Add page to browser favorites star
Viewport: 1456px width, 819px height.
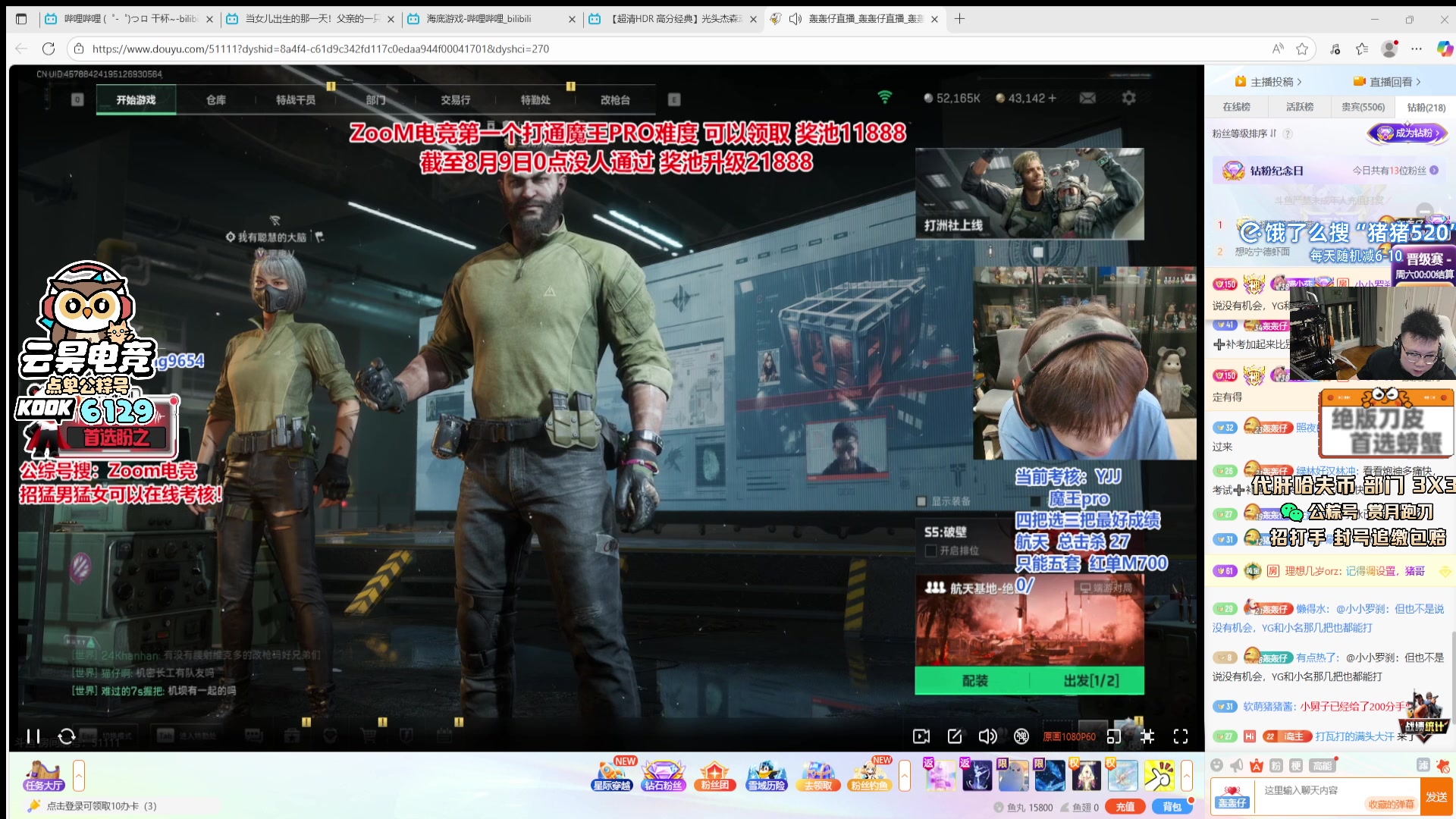(x=1302, y=49)
